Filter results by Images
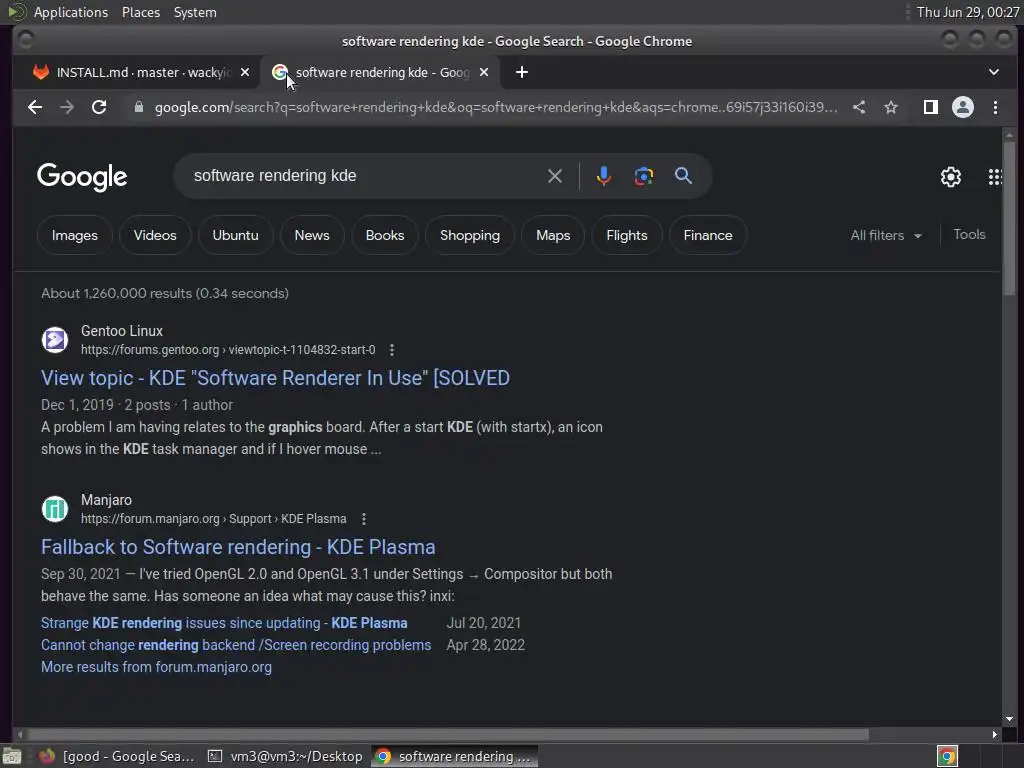Screen dimensions: 1024x768 coord(74,235)
